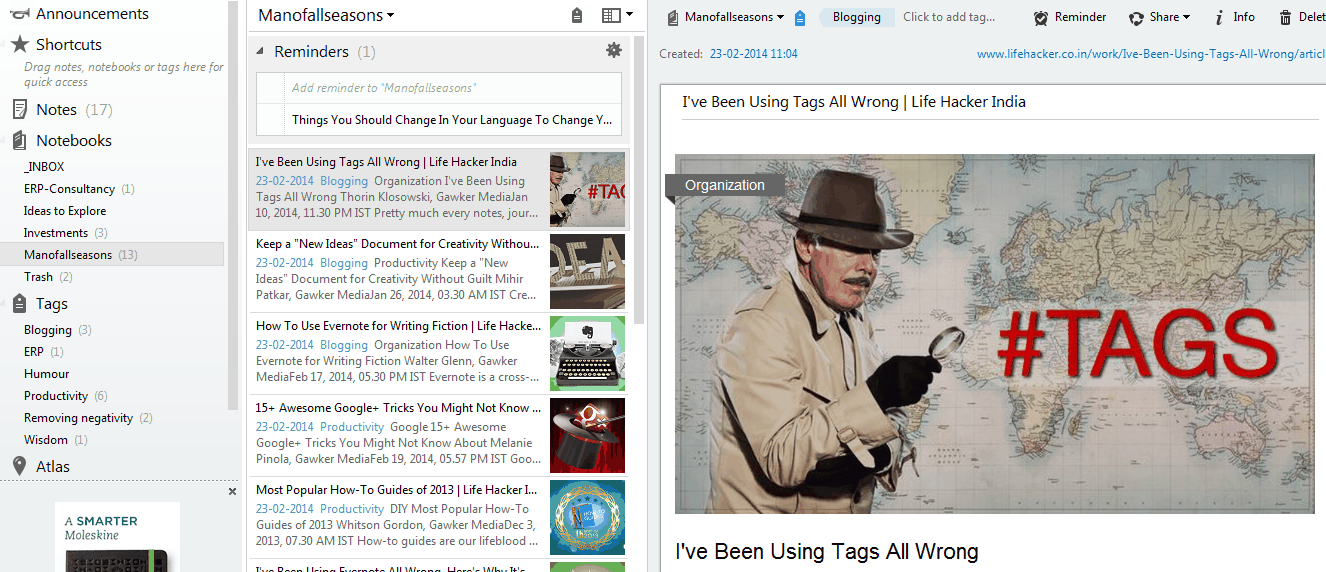Screen dimensions: 1326x572
Task: Open the Share dropdown arrow
Action: (1186, 17)
